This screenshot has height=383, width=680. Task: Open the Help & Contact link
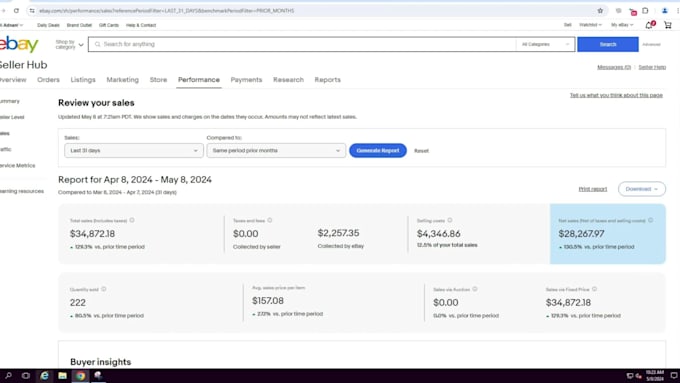pos(141,25)
